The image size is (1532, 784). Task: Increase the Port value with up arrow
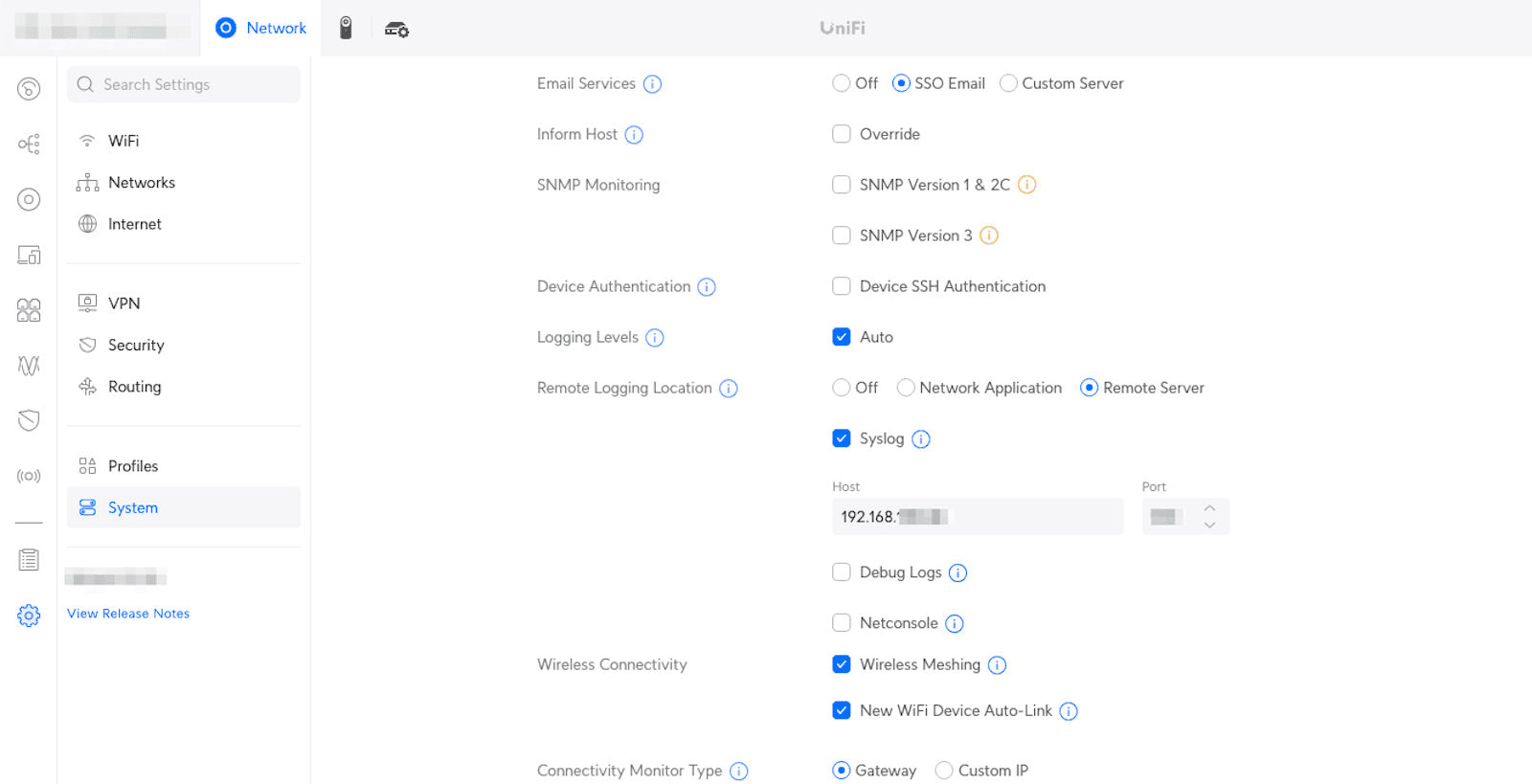[x=1210, y=508]
